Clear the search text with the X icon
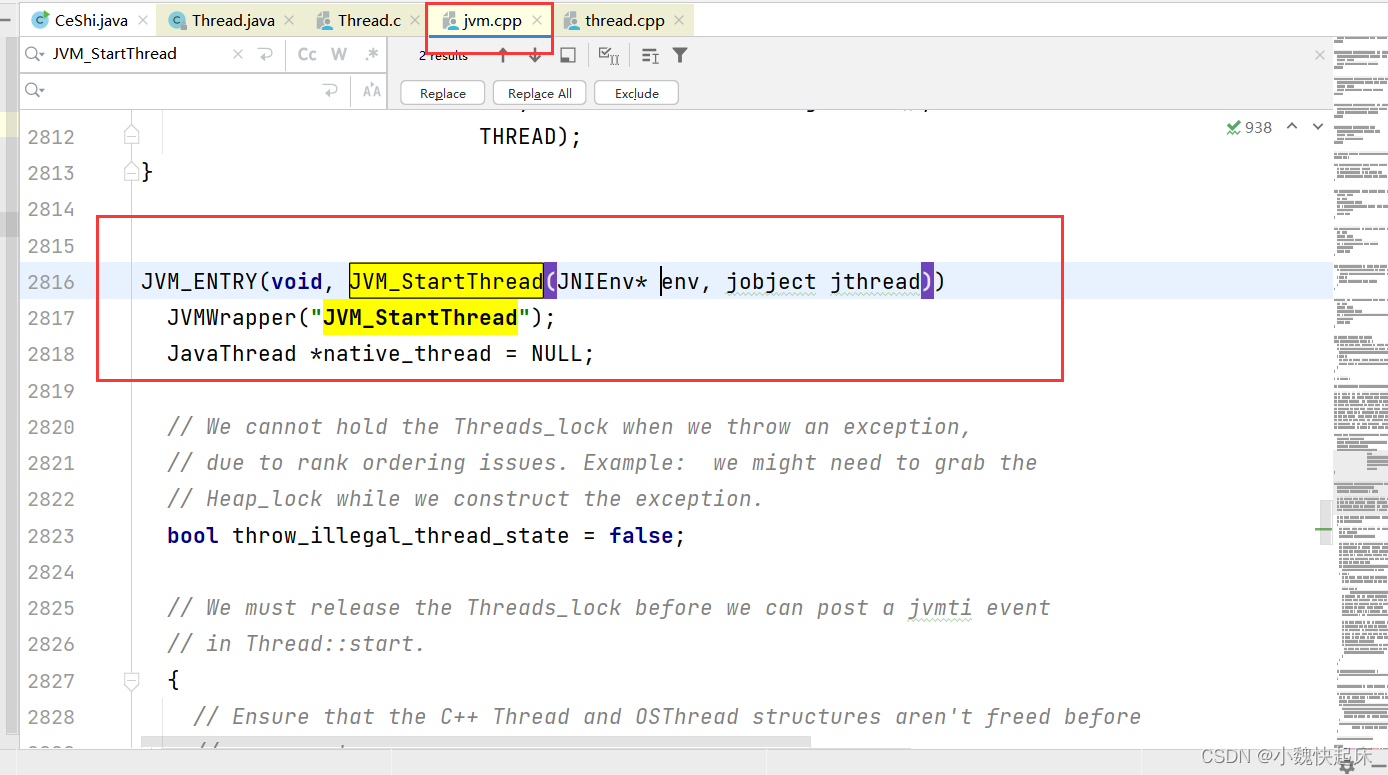This screenshot has width=1388, height=775. tap(238, 54)
